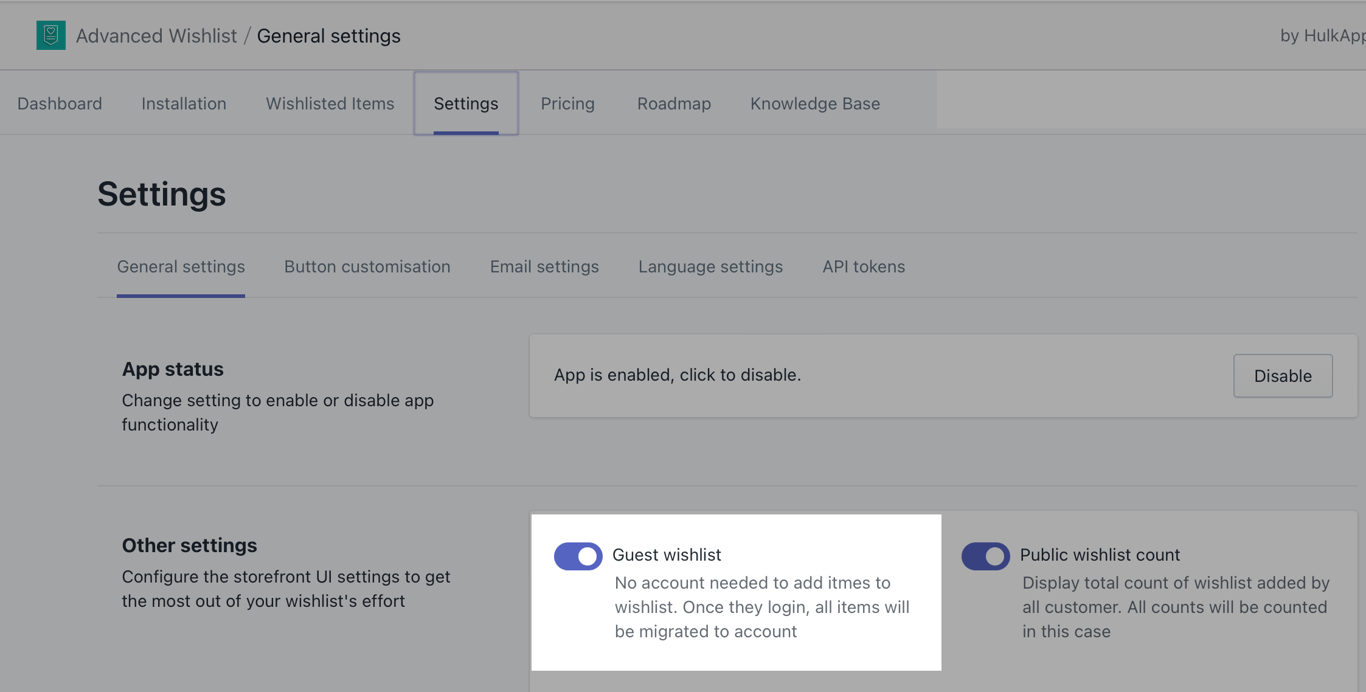Toggle the Guest wishlist switch
The height and width of the screenshot is (692, 1366).
[578, 556]
